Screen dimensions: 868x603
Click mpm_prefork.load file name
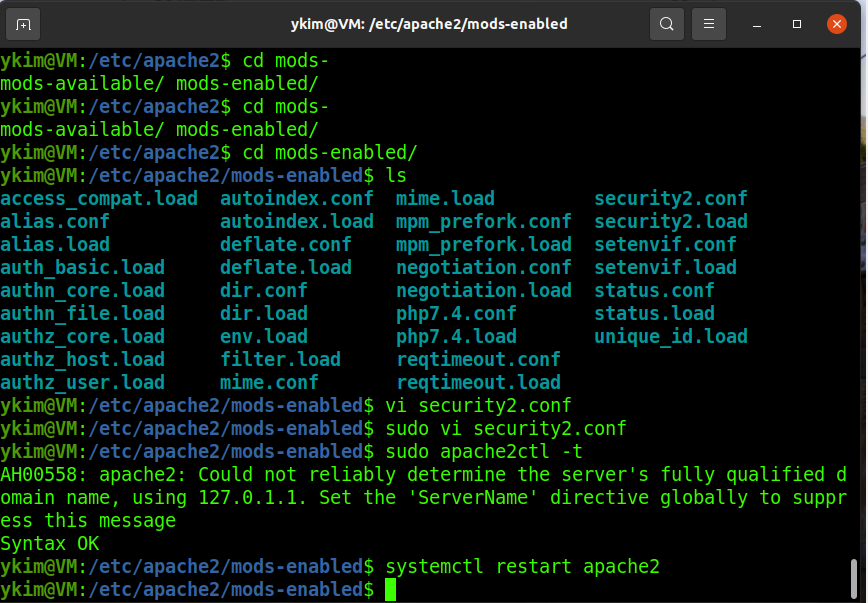click(x=484, y=245)
